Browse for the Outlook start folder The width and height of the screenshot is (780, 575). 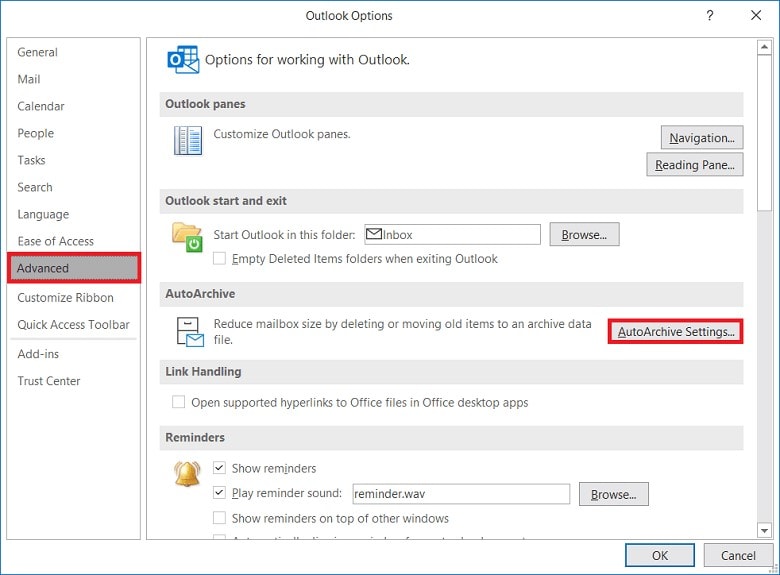(x=584, y=235)
